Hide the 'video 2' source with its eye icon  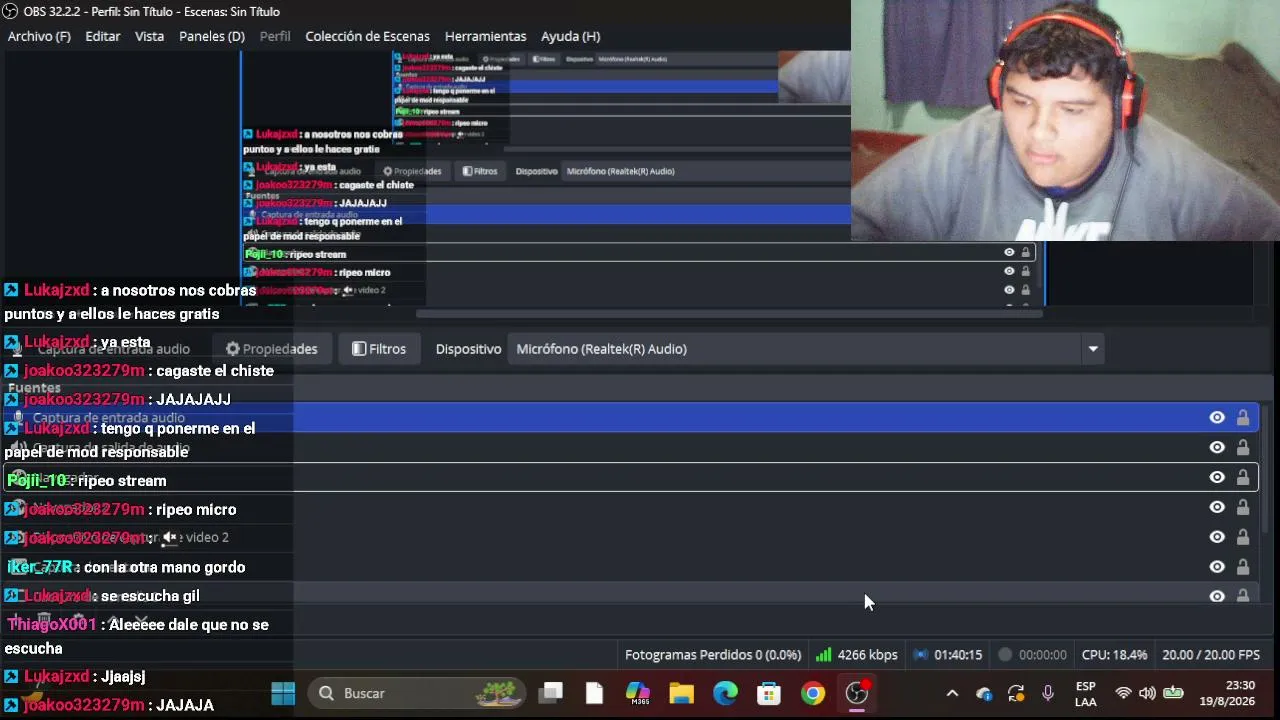[1217, 537]
